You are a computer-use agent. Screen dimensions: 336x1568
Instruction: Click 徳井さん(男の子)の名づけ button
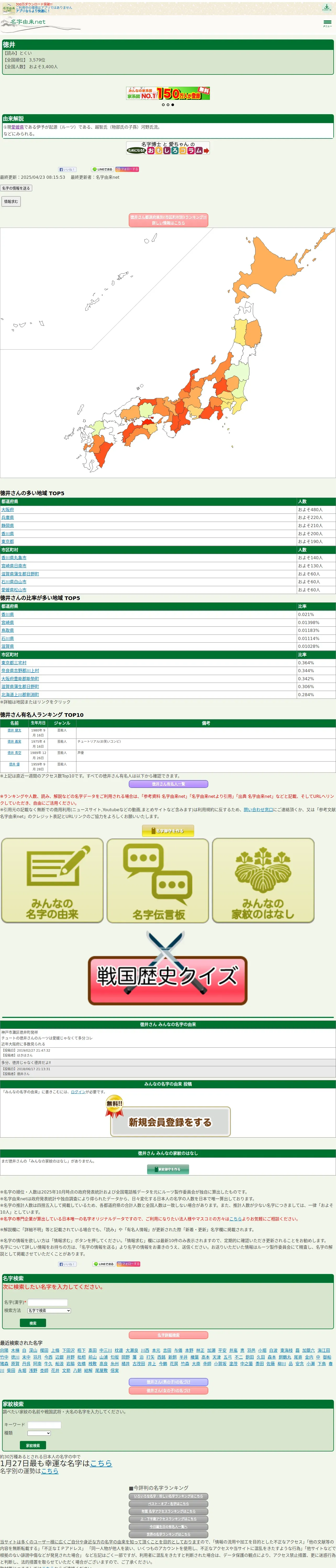[x=168, y=1382]
